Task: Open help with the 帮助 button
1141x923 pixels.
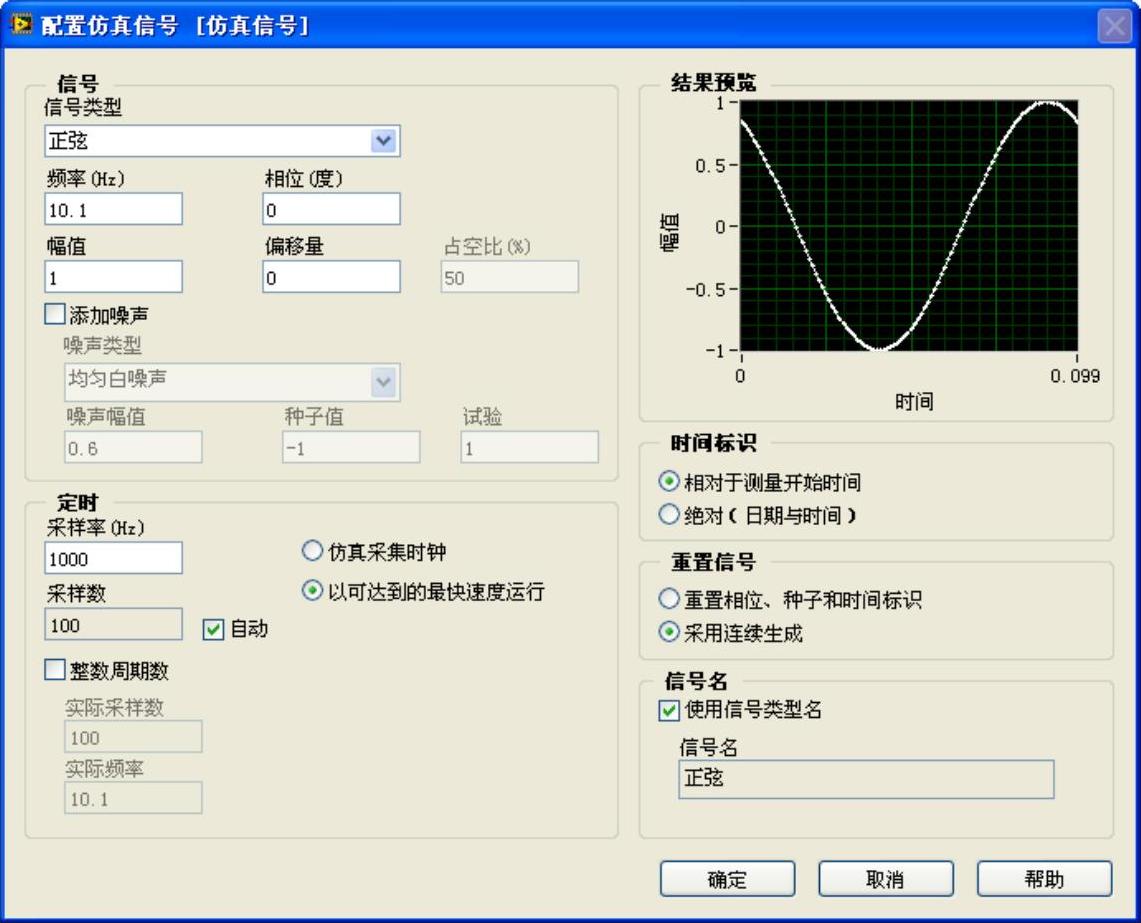Action: point(1044,879)
